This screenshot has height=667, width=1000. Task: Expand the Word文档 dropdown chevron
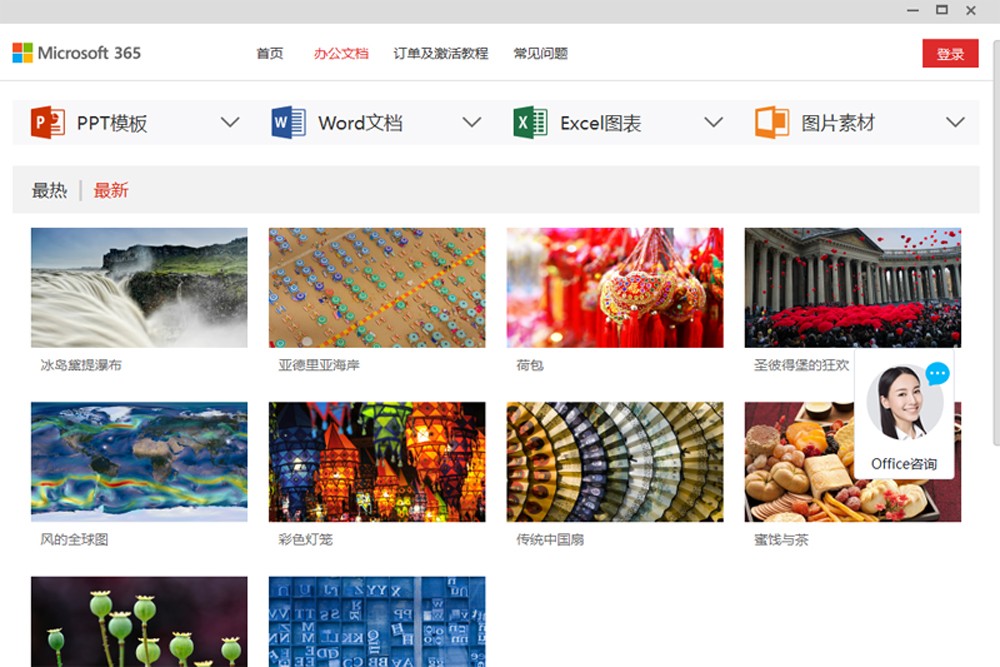coord(471,121)
